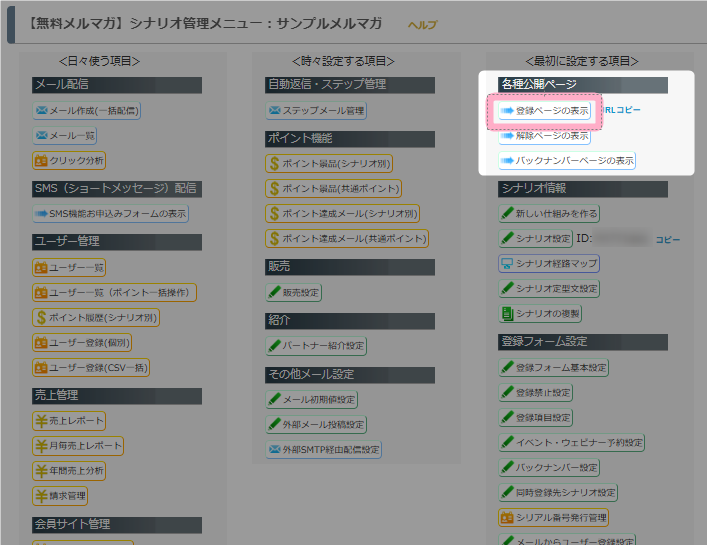Click コピー link next to scenario ID
Screen dimensions: 707x545
(x=668, y=240)
